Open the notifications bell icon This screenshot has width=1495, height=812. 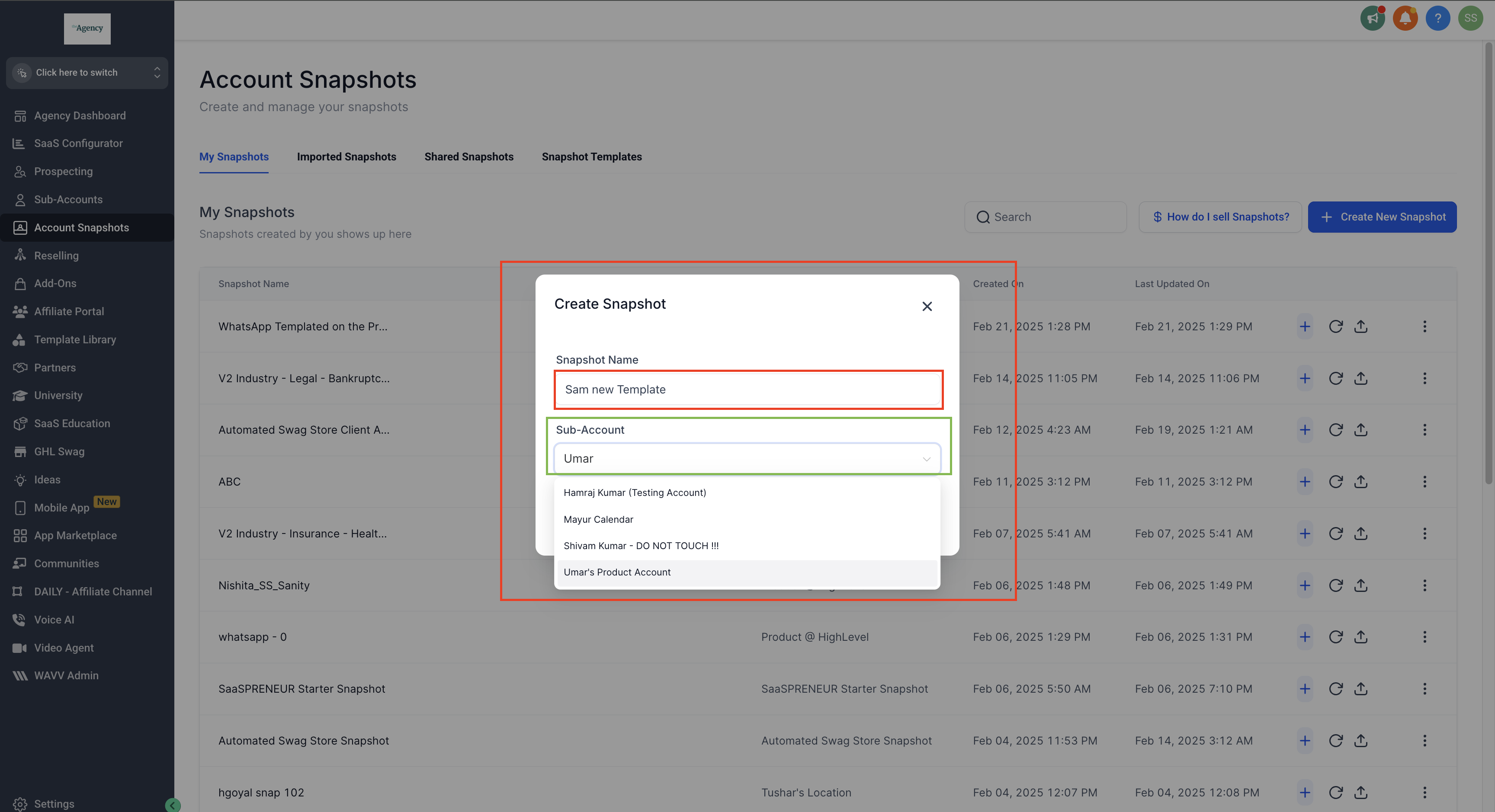pyautogui.click(x=1405, y=19)
